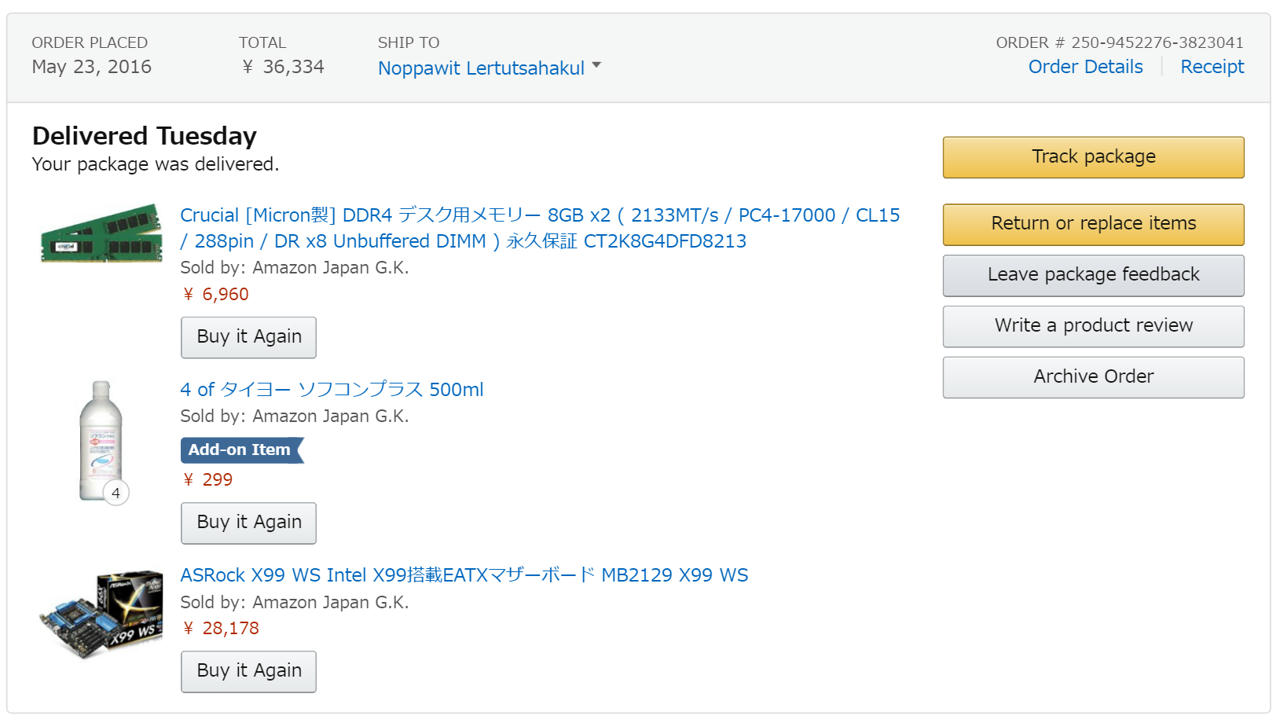Buy the ASRock motherboard again
The width and height of the screenshot is (1280, 723).
pos(248,671)
